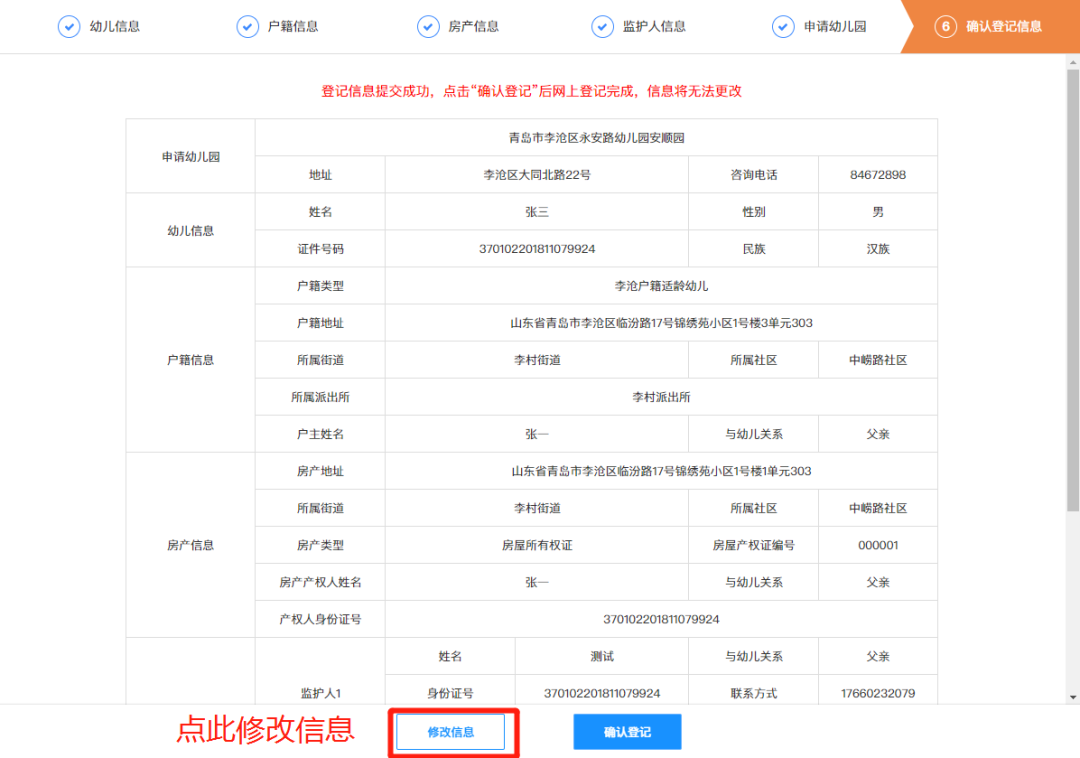Click the kindergarten name 青岛市李沧区永安路幼儿园安顺园
The image size is (1080, 758).
(x=596, y=138)
